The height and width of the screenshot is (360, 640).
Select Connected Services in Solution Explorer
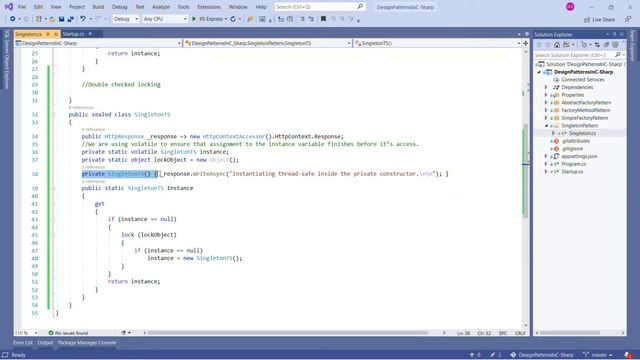pos(583,80)
